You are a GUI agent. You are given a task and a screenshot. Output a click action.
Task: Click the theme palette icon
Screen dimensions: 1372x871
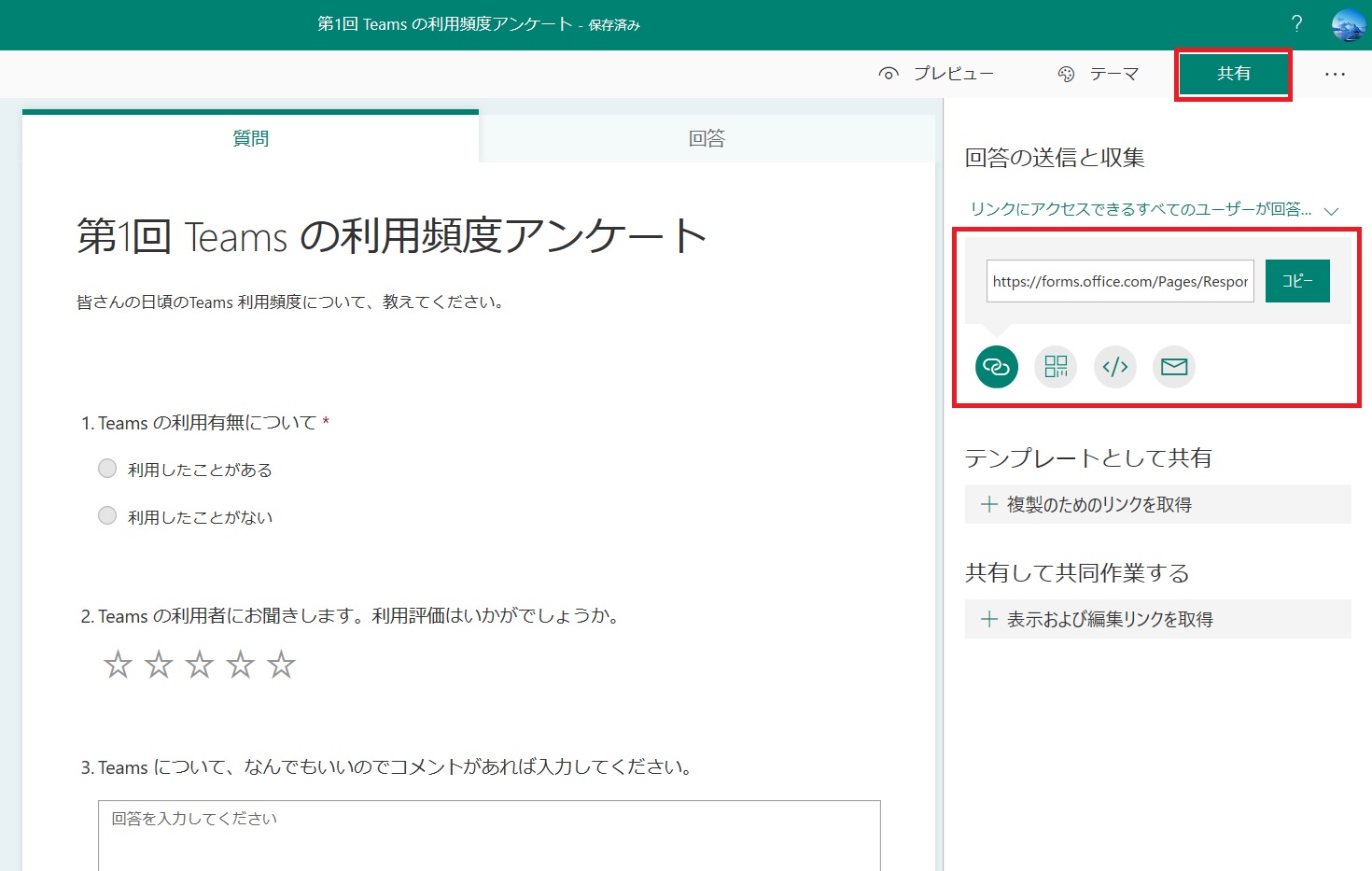[x=1066, y=74]
